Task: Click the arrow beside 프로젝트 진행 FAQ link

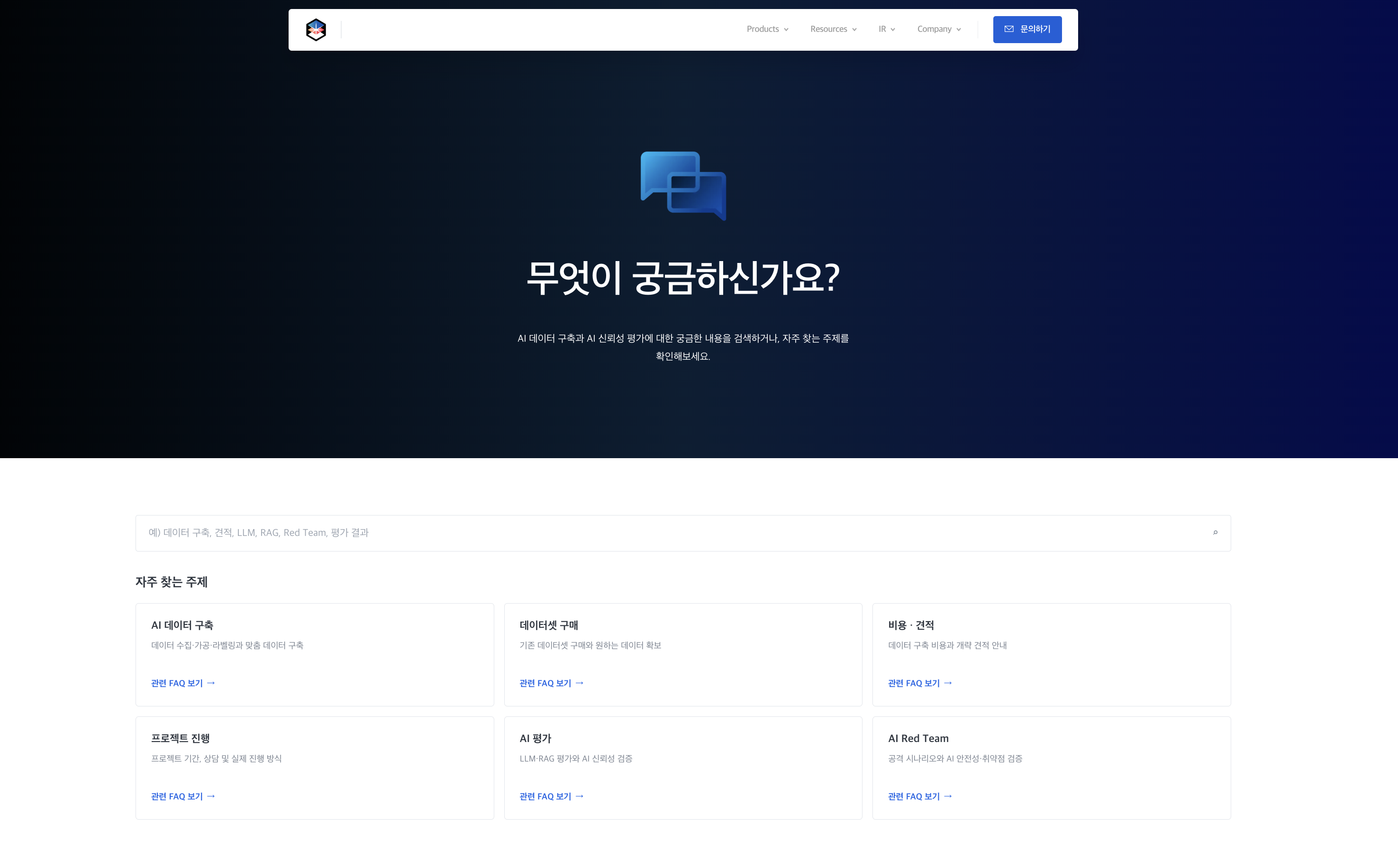Action: tap(211, 796)
